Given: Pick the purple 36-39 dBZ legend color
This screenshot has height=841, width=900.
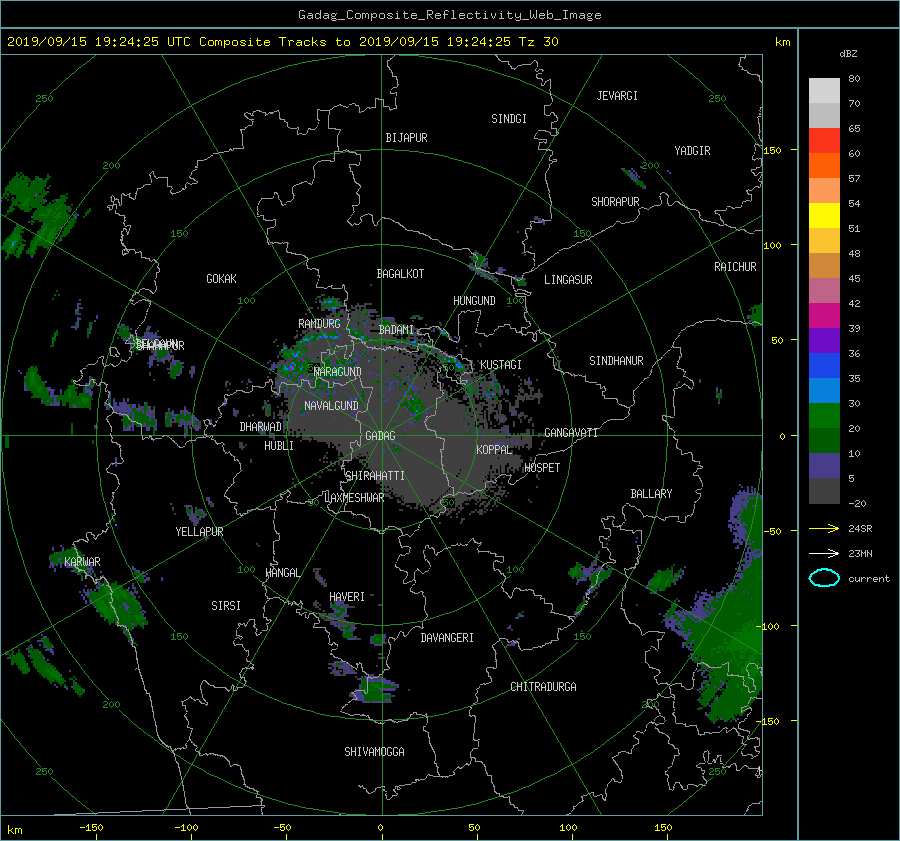Looking at the screenshot, I should (x=824, y=340).
